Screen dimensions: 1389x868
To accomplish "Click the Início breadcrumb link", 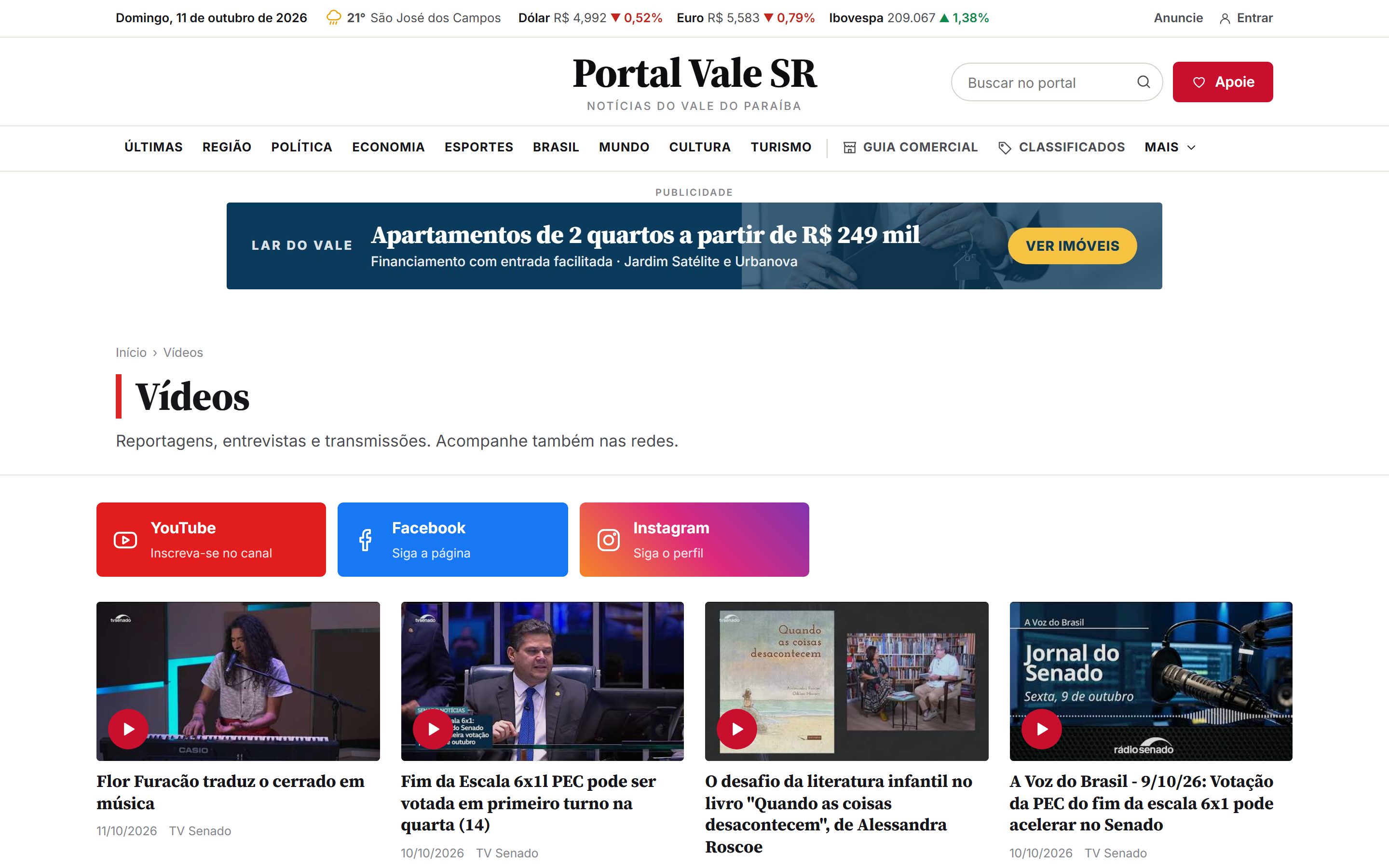I will pos(131,353).
